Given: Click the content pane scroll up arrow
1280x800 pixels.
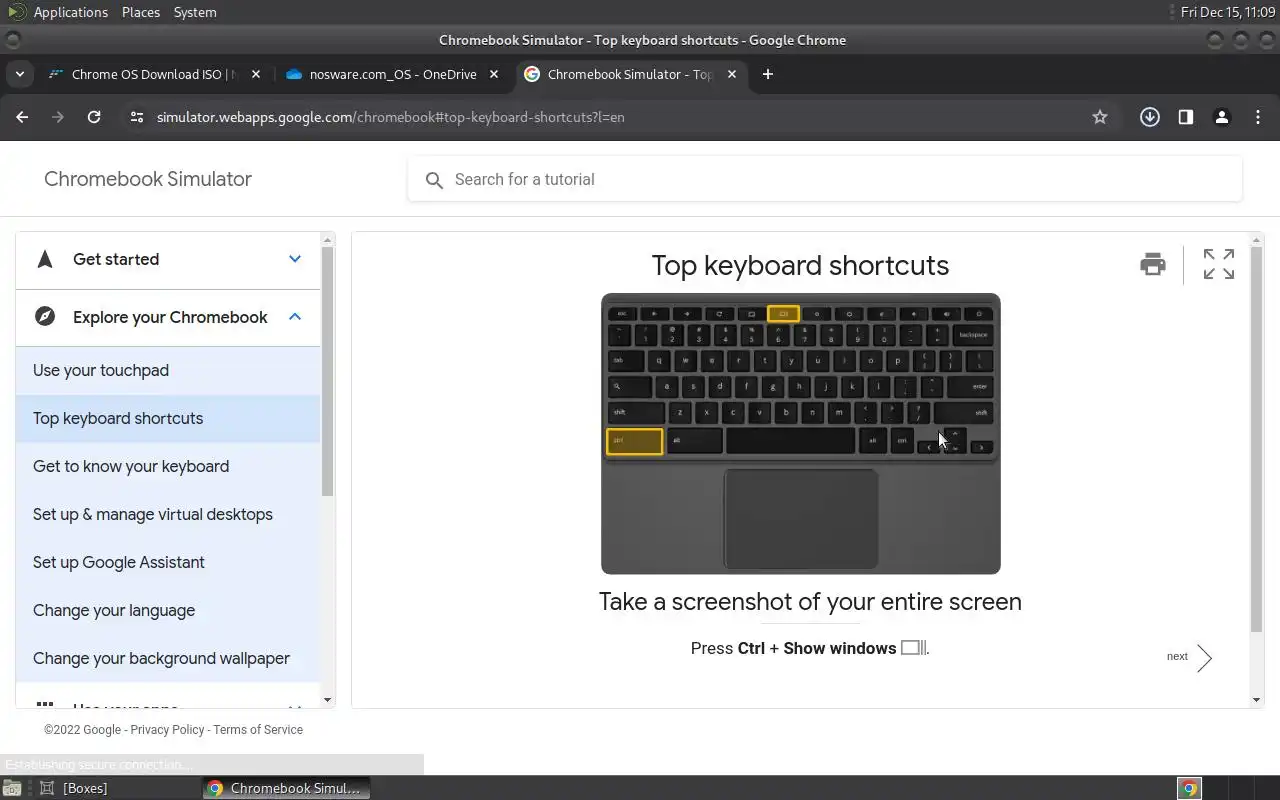Looking at the screenshot, I should point(1257,240).
